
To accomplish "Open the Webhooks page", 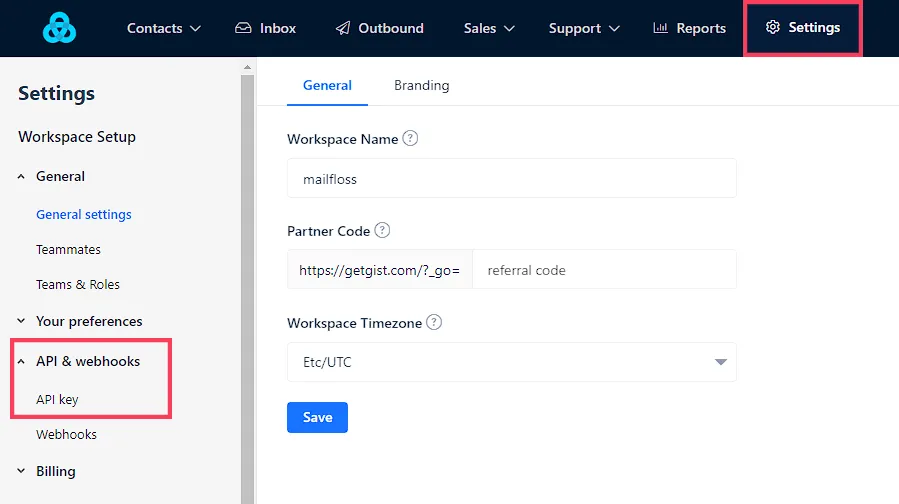I will tap(67, 435).
